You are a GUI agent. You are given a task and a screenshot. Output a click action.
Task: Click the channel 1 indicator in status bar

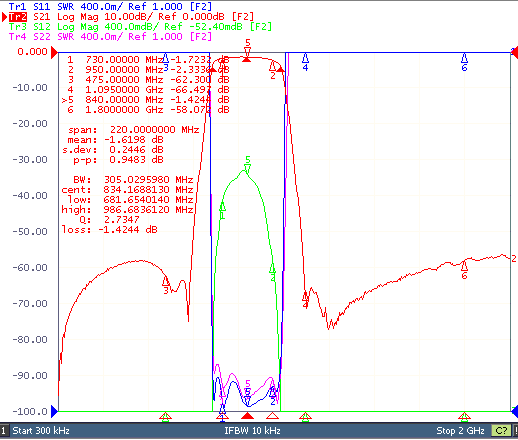4,431
